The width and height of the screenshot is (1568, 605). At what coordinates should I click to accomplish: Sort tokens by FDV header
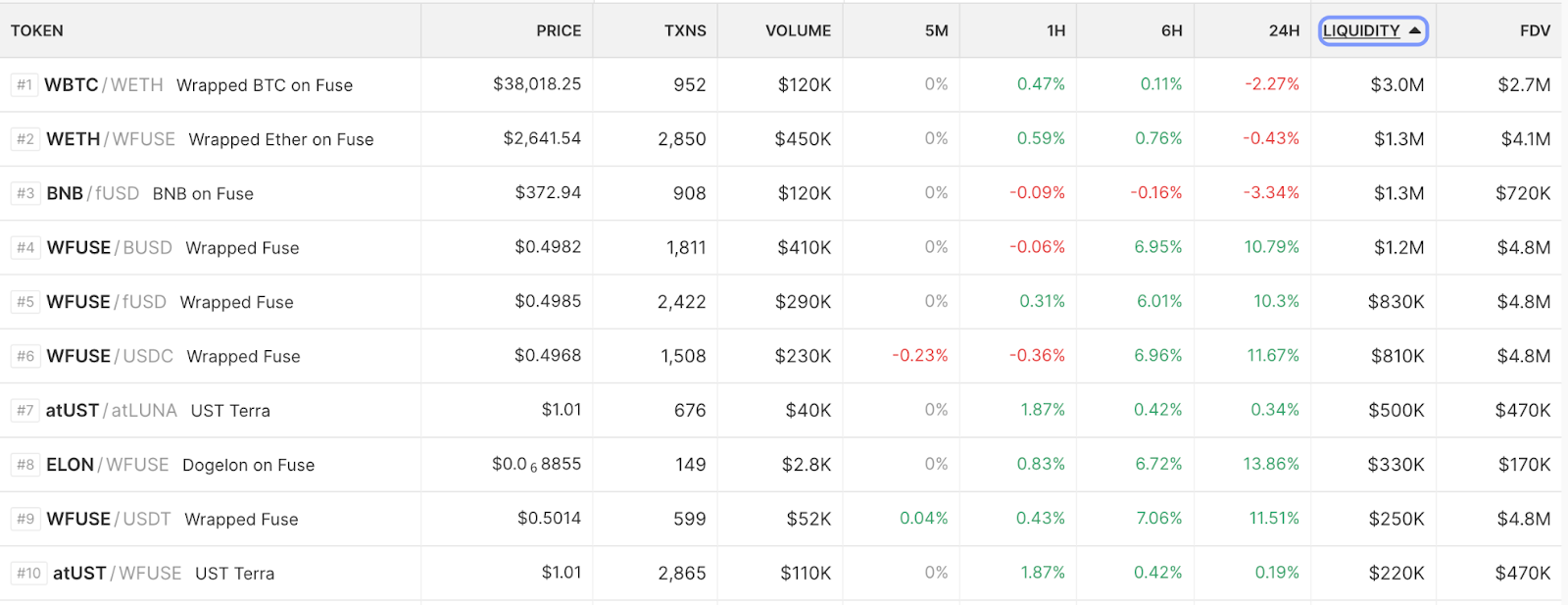click(1535, 30)
